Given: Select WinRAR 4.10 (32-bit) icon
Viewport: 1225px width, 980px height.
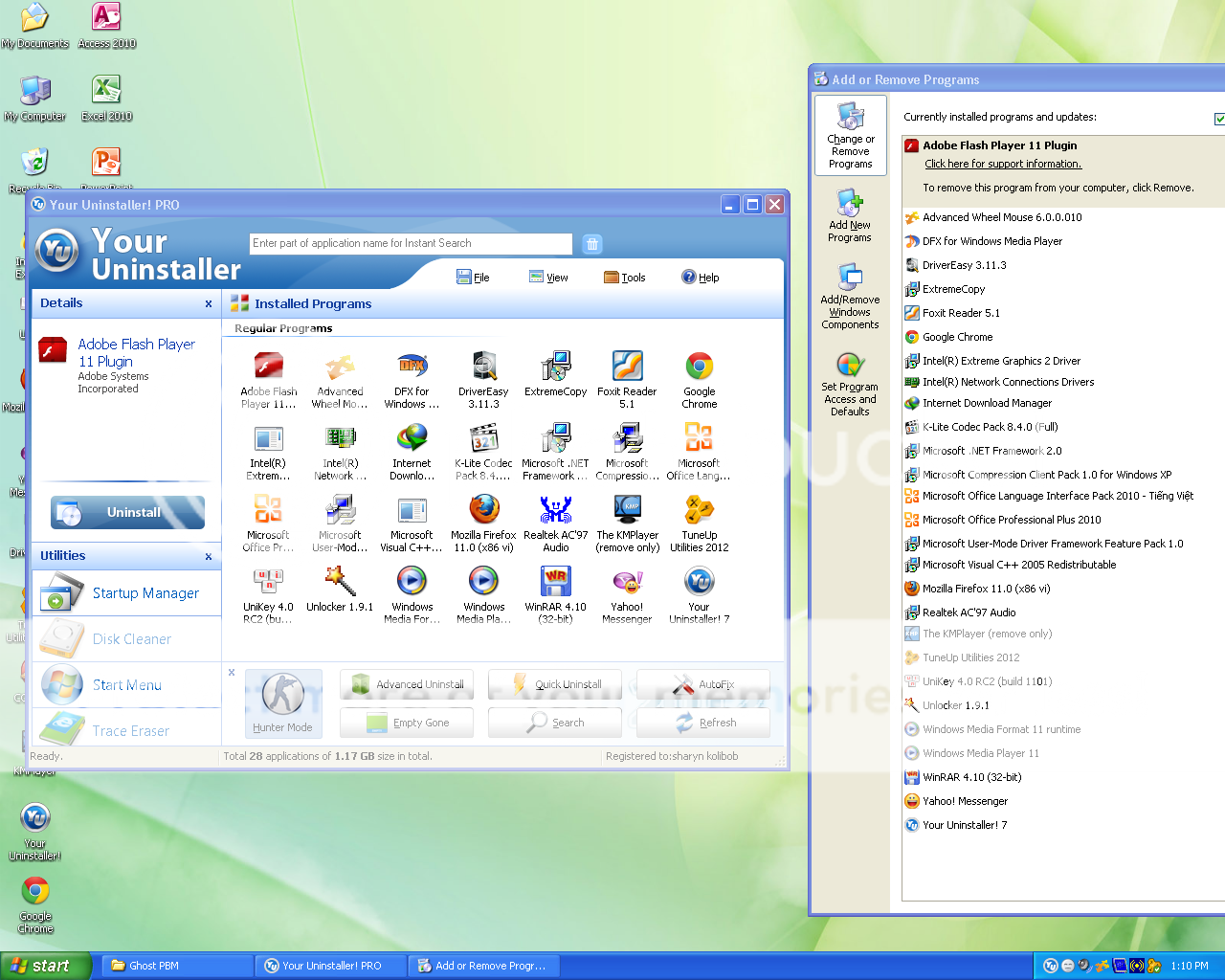Looking at the screenshot, I should 555,582.
